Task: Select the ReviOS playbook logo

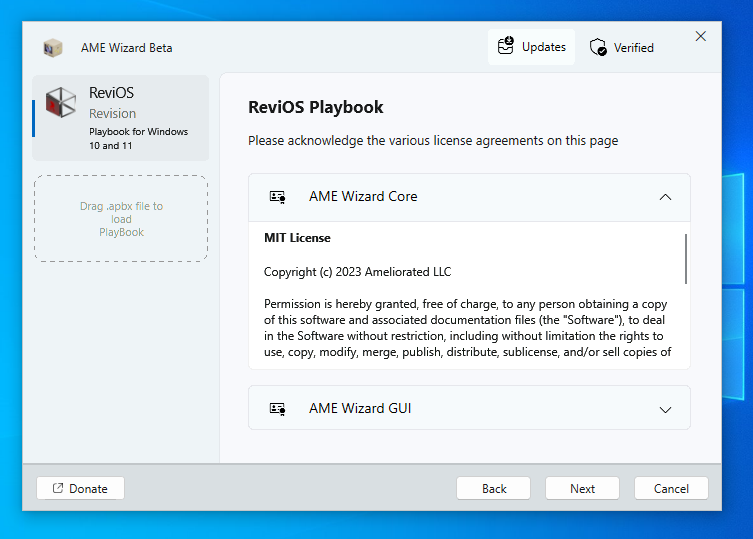Action: click(61, 103)
